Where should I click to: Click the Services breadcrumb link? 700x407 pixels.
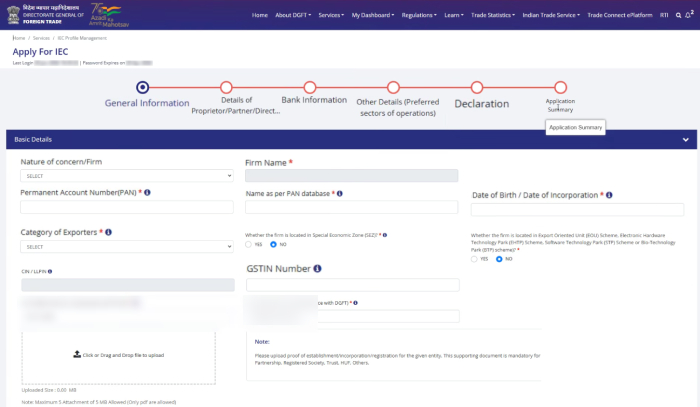pos(41,38)
